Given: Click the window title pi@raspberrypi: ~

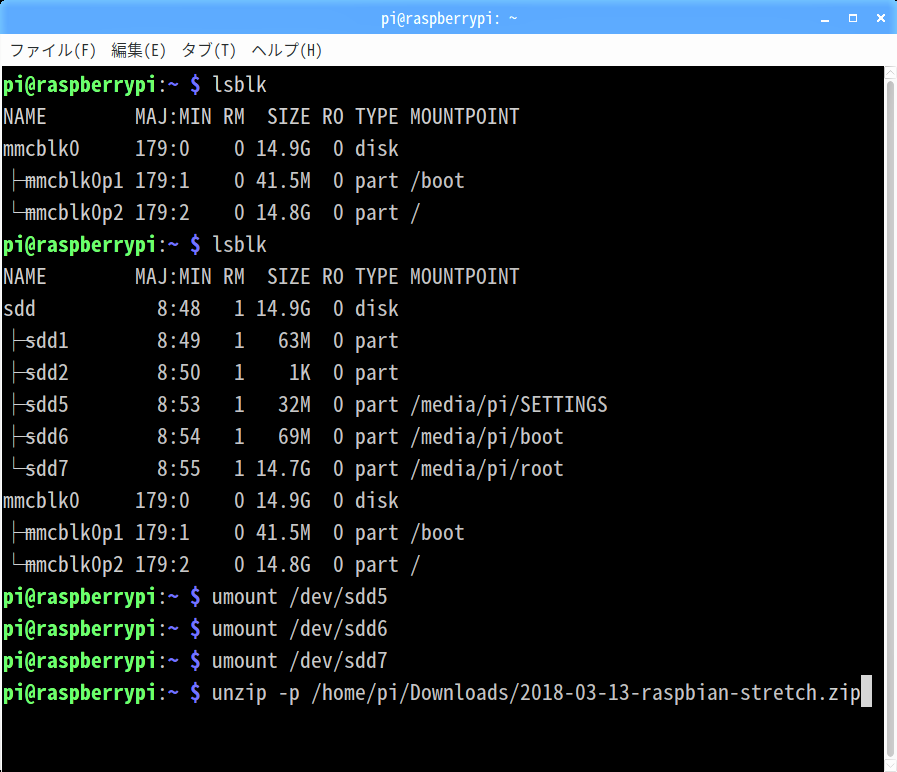Looking at the screenshot, I should (449, 19).
